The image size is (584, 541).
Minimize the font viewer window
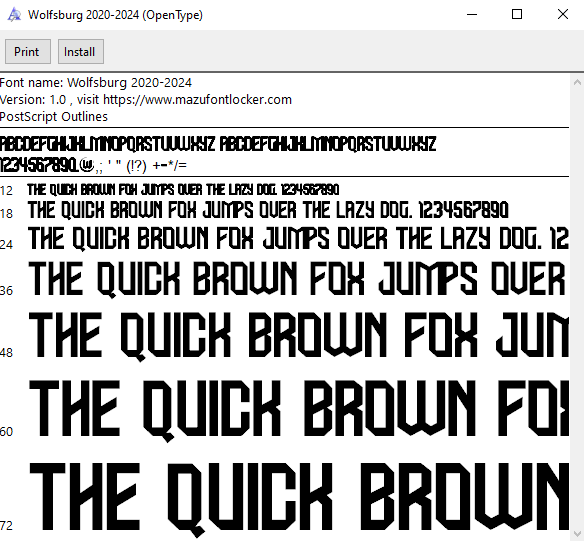click(x=472, y=15)
